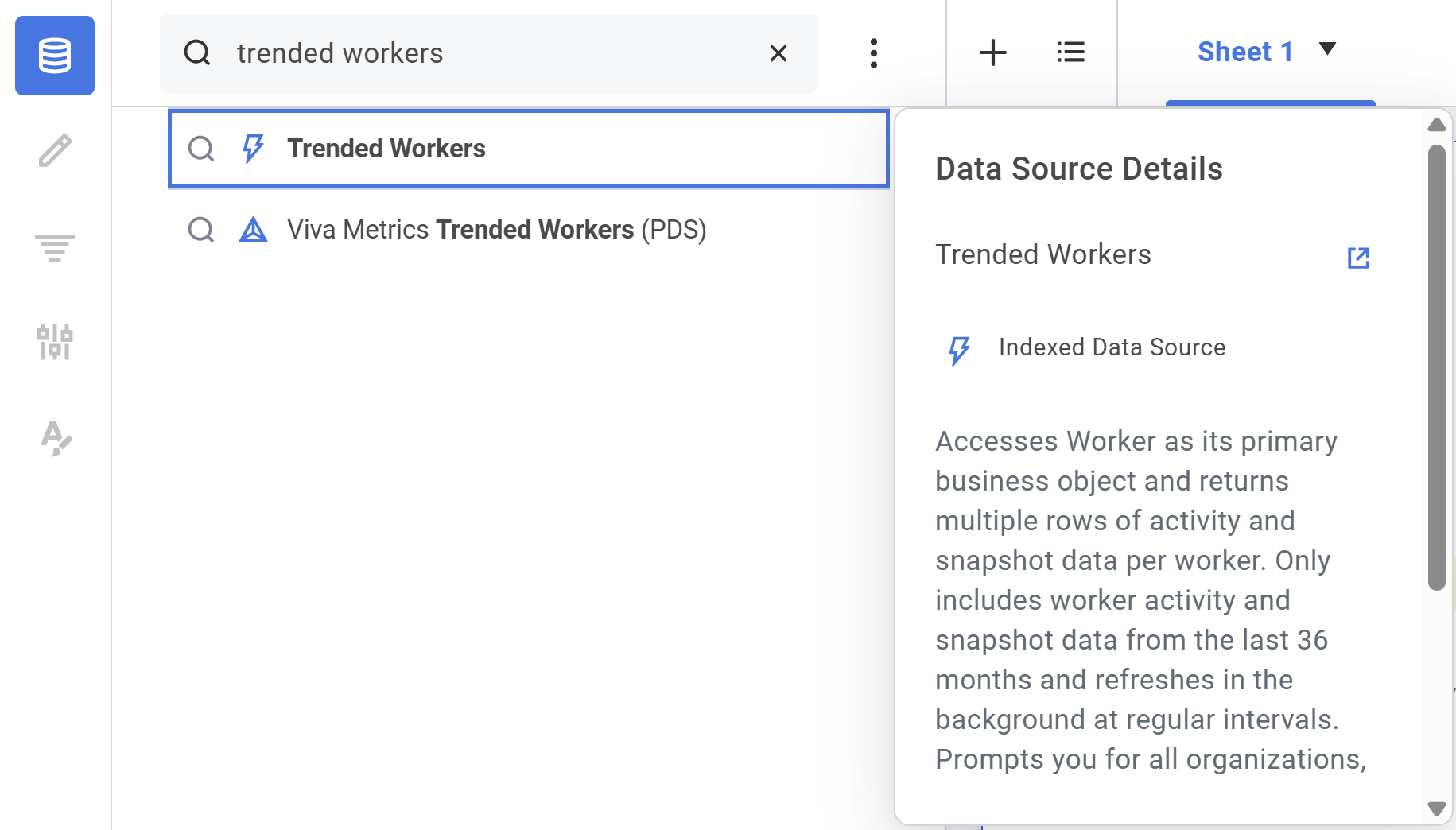1456x830 pixels.
Task: Focus the data source search input field
Action: (x=489, y=53)
